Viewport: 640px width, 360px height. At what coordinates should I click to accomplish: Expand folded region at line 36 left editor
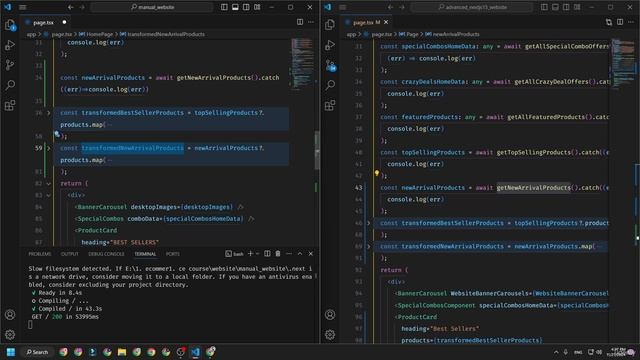(x=49, y=113)
